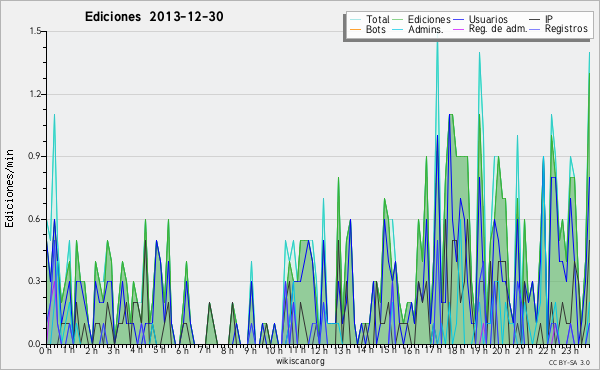Select the 'Bots' legend entry

tap(375, 29)
